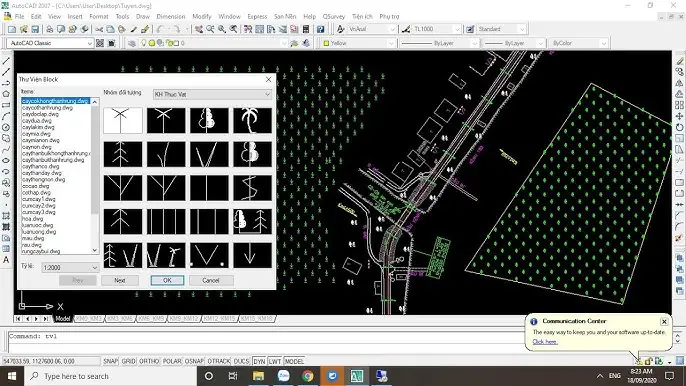The width and height of the screenshot is (686, 386).
Task: Click the Undo arrow icon
Action: [160, 29]
